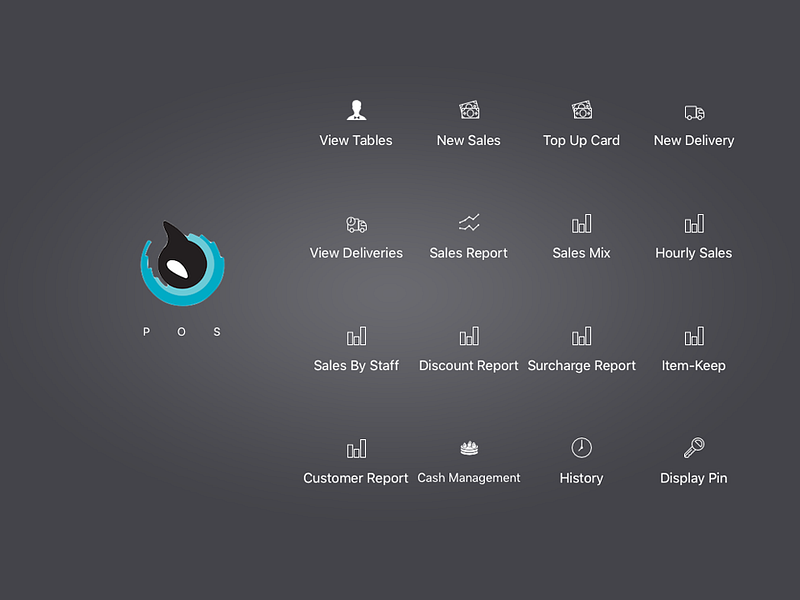Click the View Tables label

pos(356,140)
